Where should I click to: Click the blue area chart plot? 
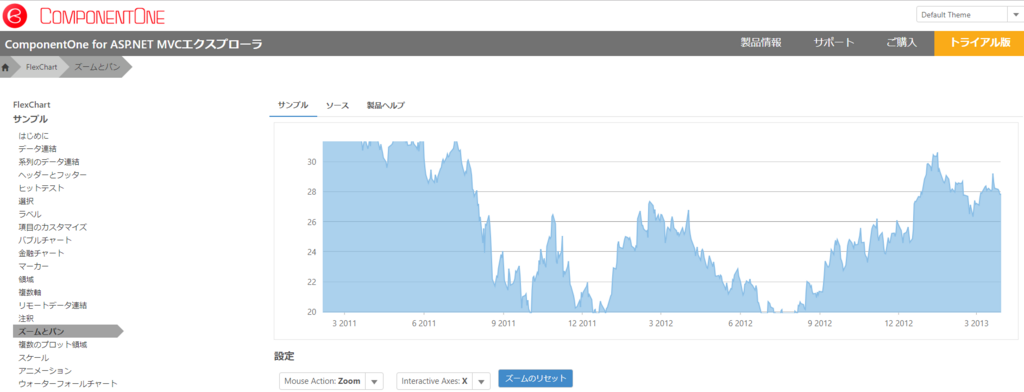tap(662, 227)
